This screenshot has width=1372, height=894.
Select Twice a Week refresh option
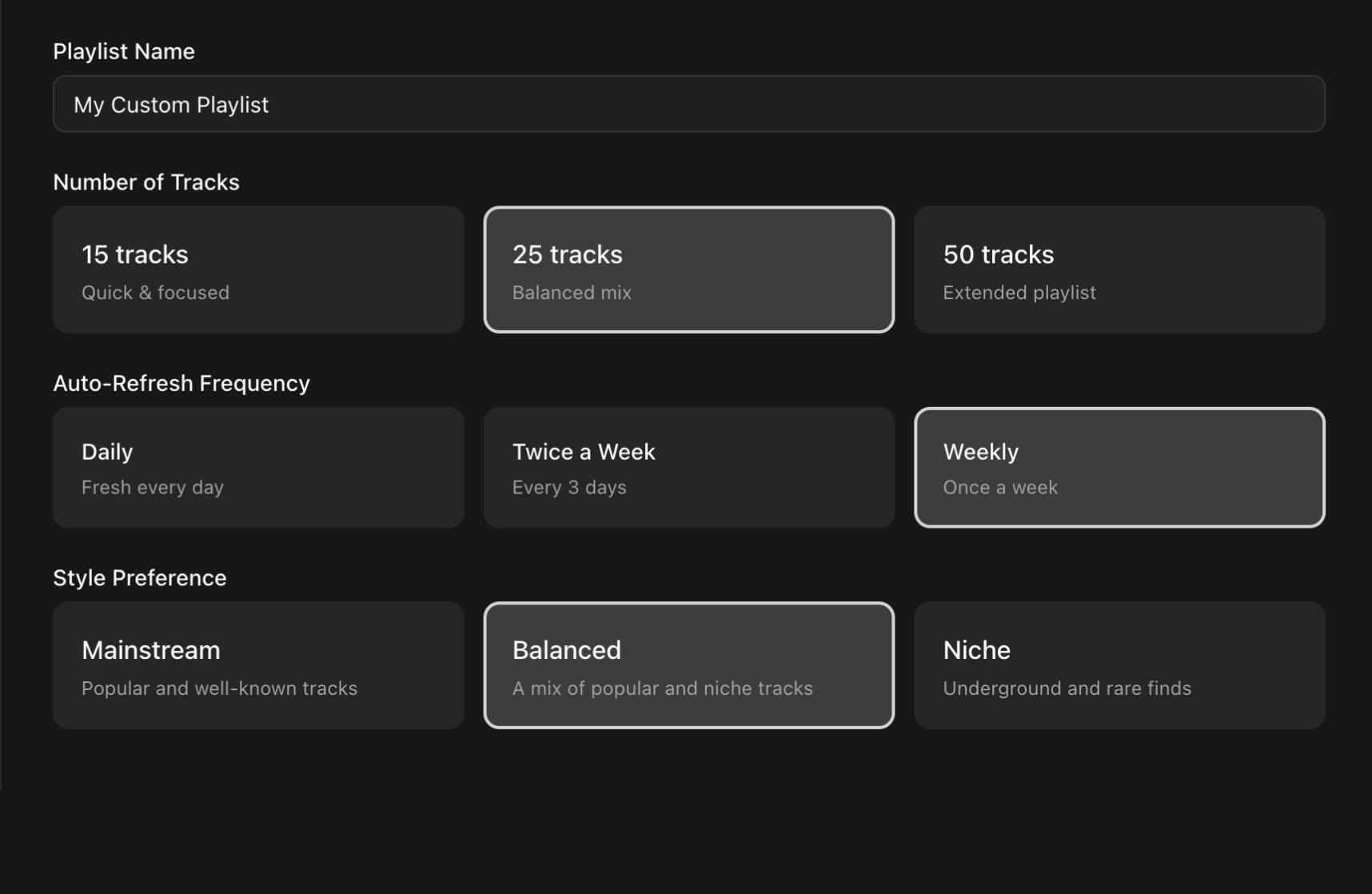click(x=688, y=467)
